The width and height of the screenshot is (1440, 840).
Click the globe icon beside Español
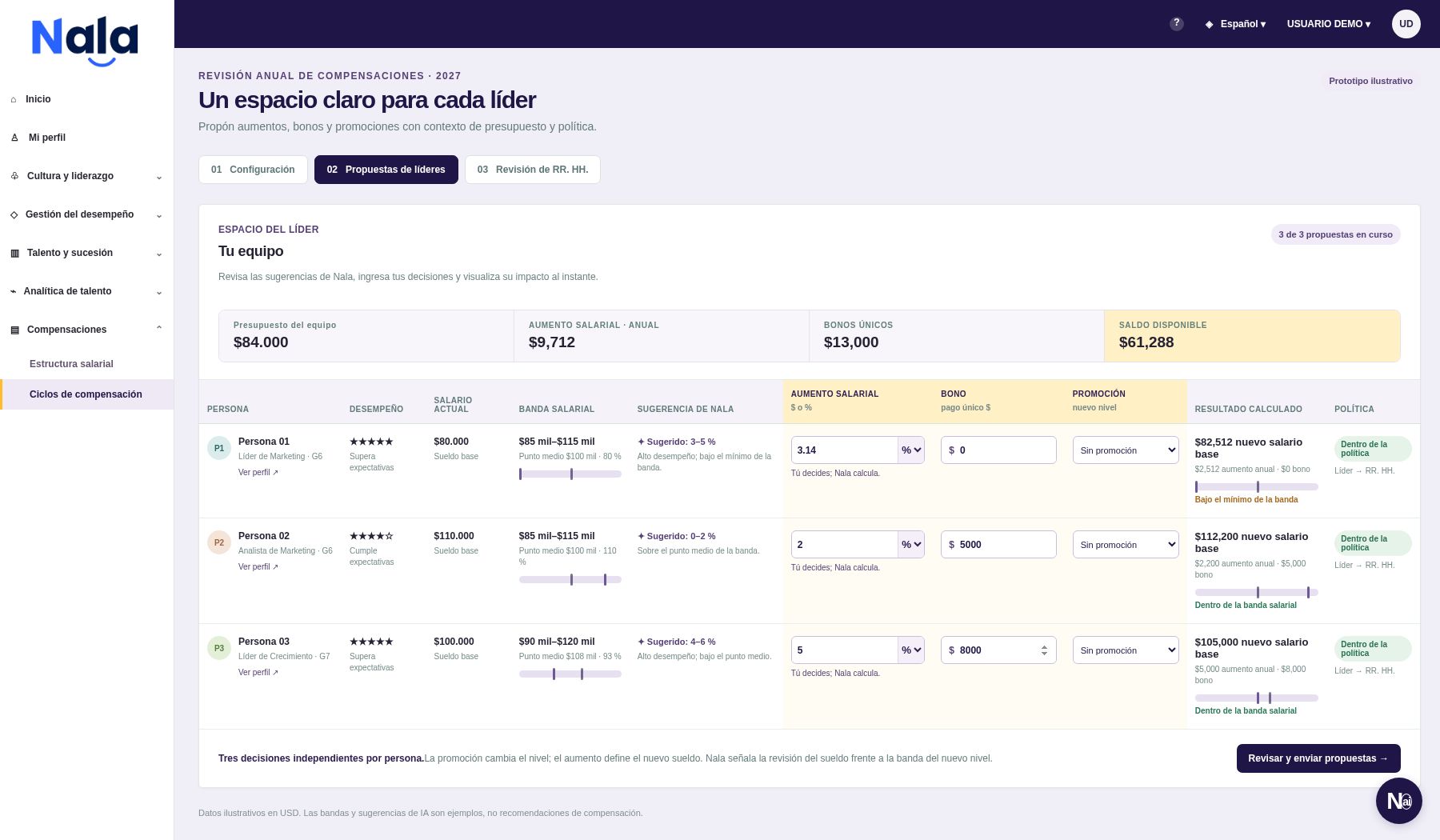click(x=1209, y=24)
